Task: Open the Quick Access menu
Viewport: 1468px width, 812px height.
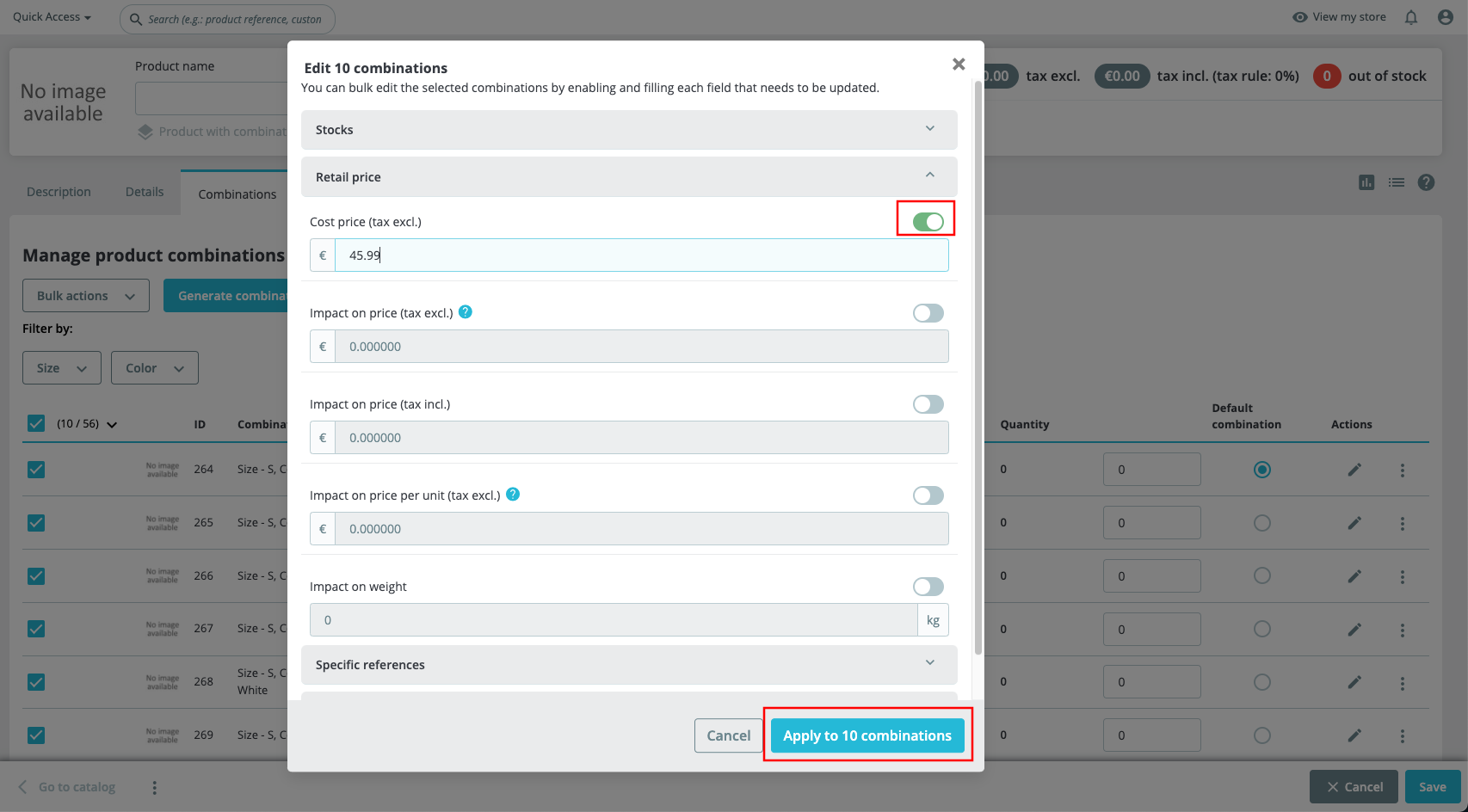Action: (x=52, y=17)
